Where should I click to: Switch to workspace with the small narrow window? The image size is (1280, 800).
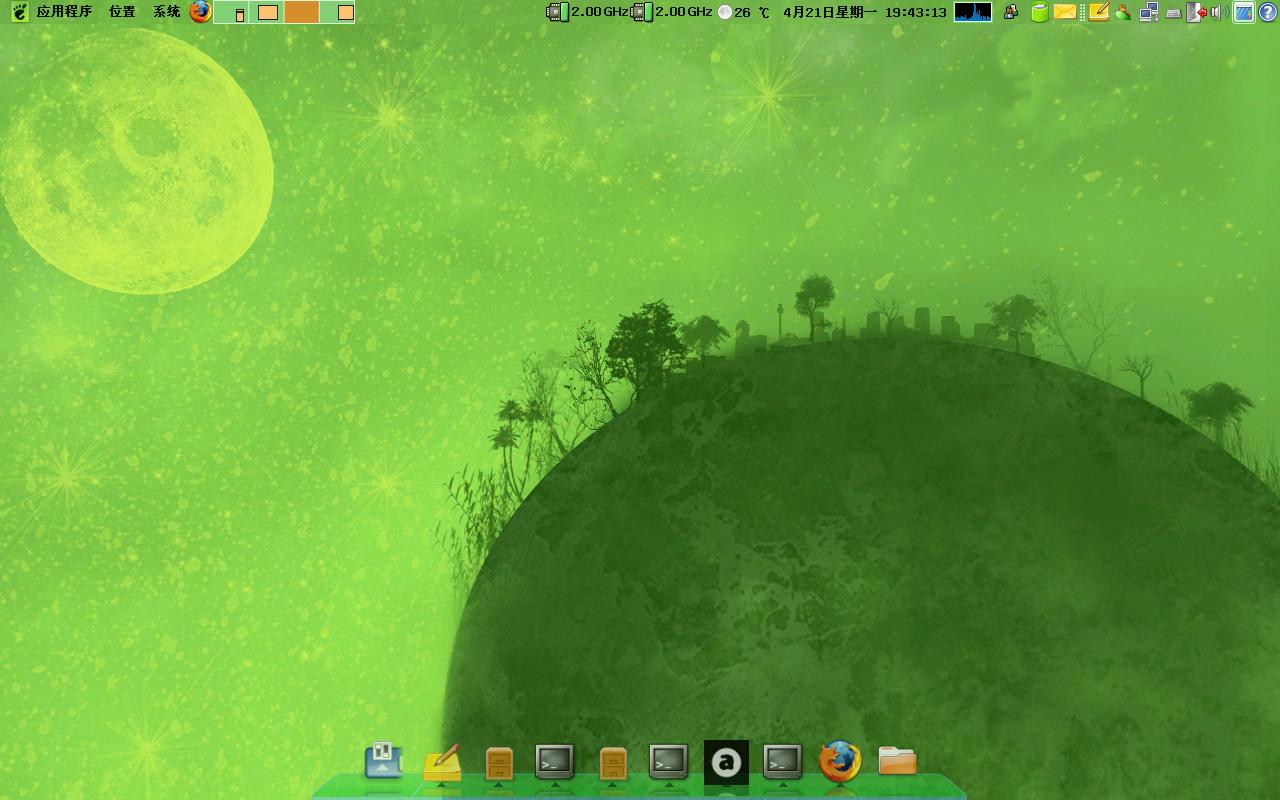(x=231, y=12)
